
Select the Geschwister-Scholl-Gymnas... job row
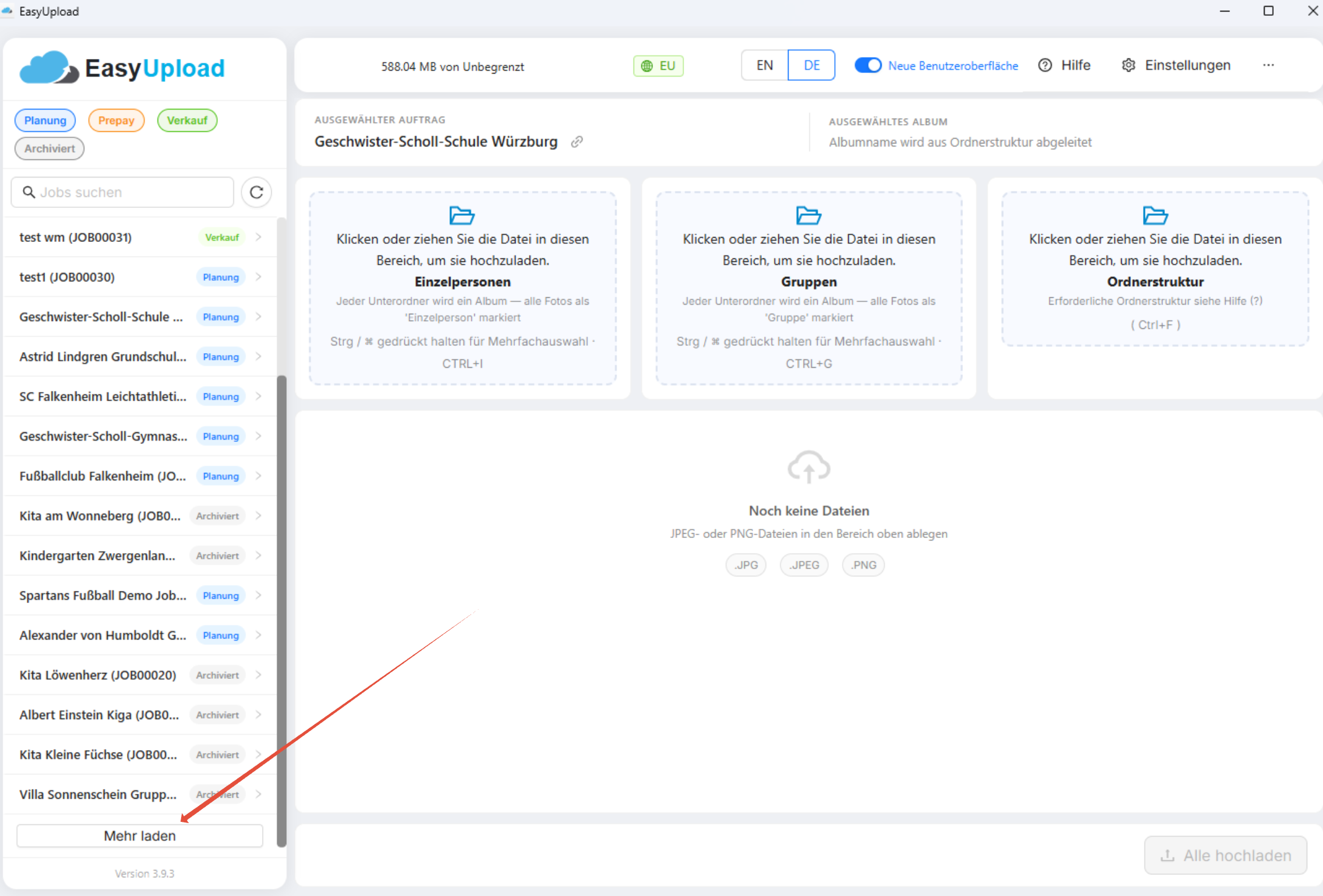[x=140, y=436]
